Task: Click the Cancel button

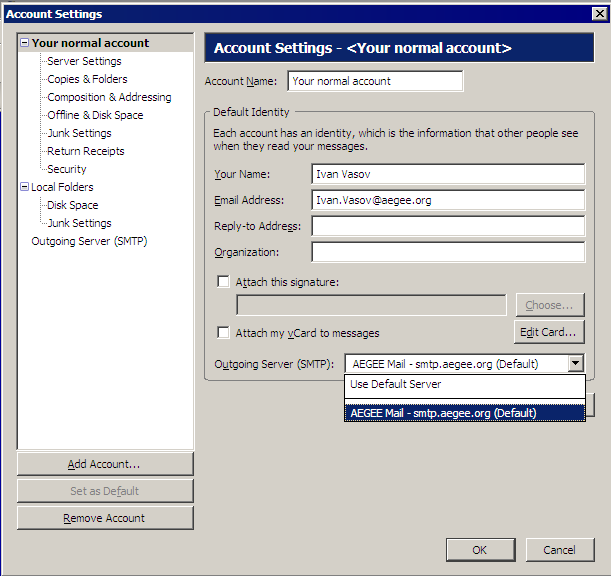Action: tap(560, 550)
